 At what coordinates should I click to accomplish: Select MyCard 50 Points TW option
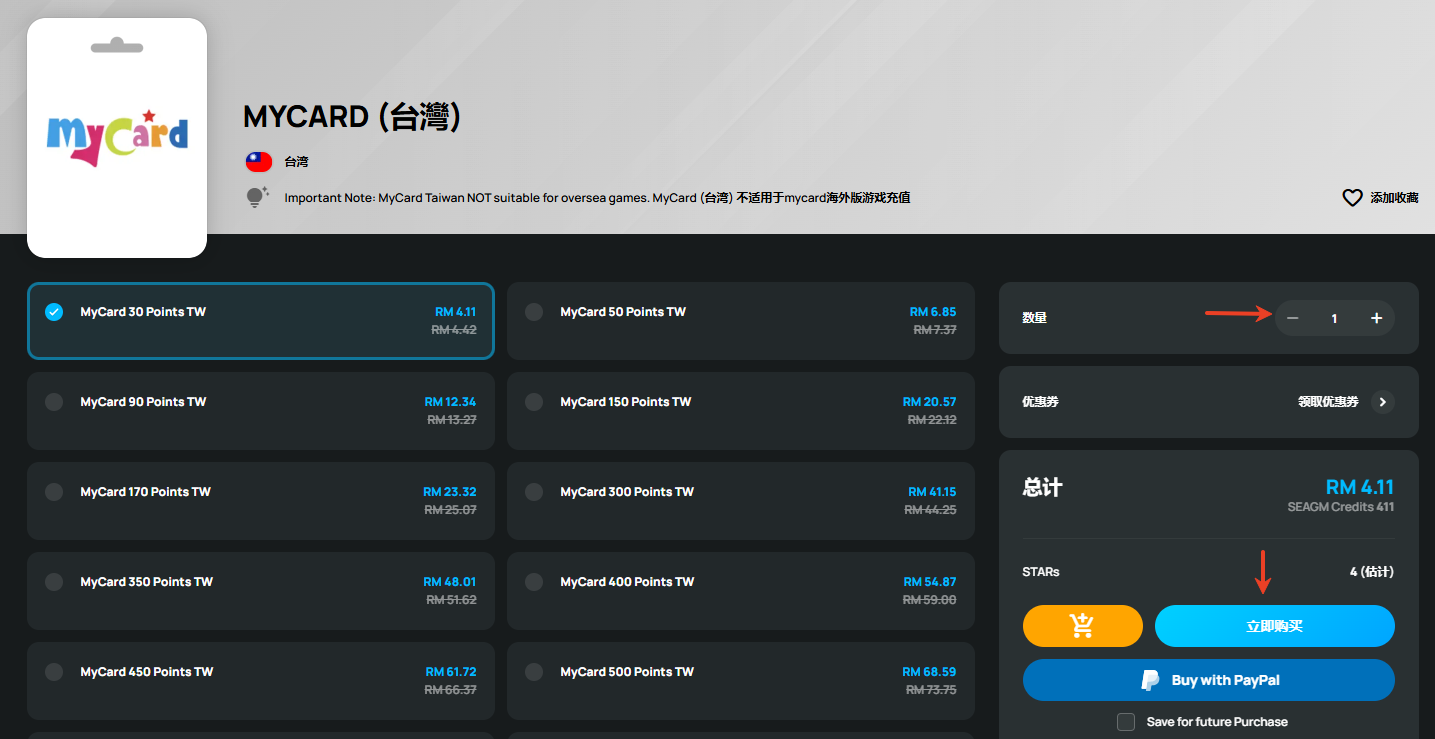pos(741,321)
